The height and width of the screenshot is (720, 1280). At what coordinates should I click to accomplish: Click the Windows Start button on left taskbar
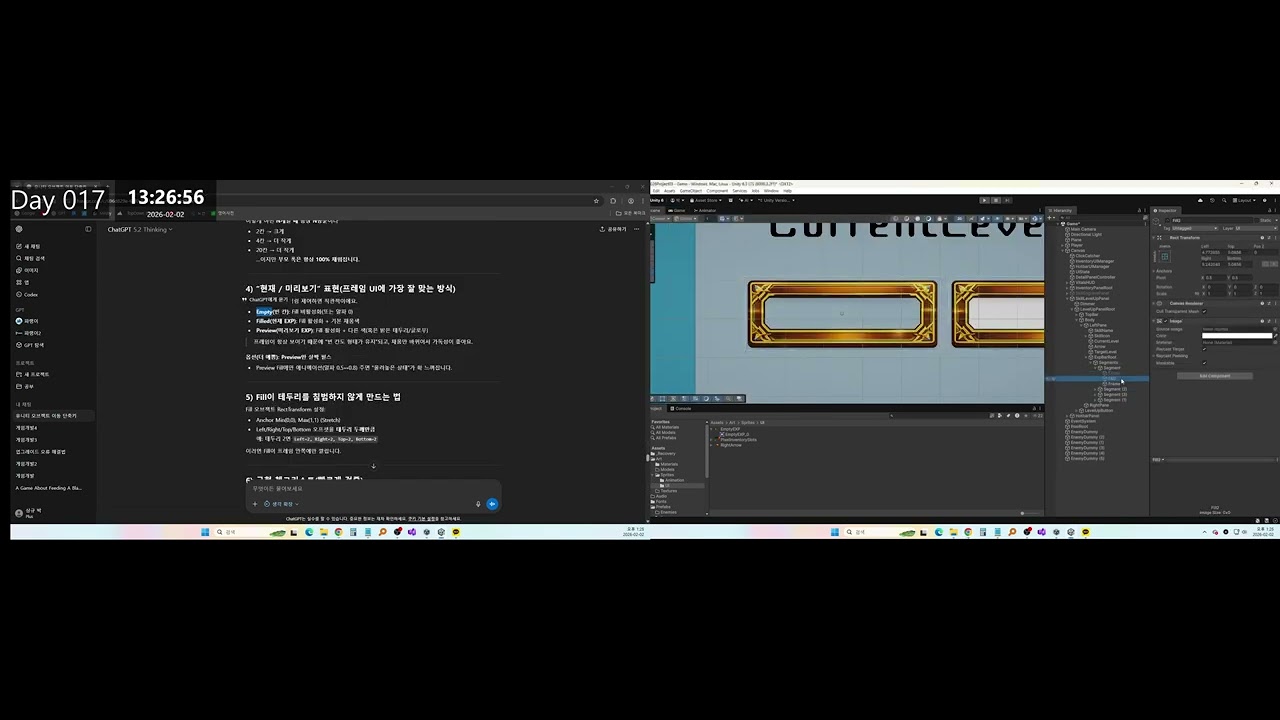pos(205,532)
